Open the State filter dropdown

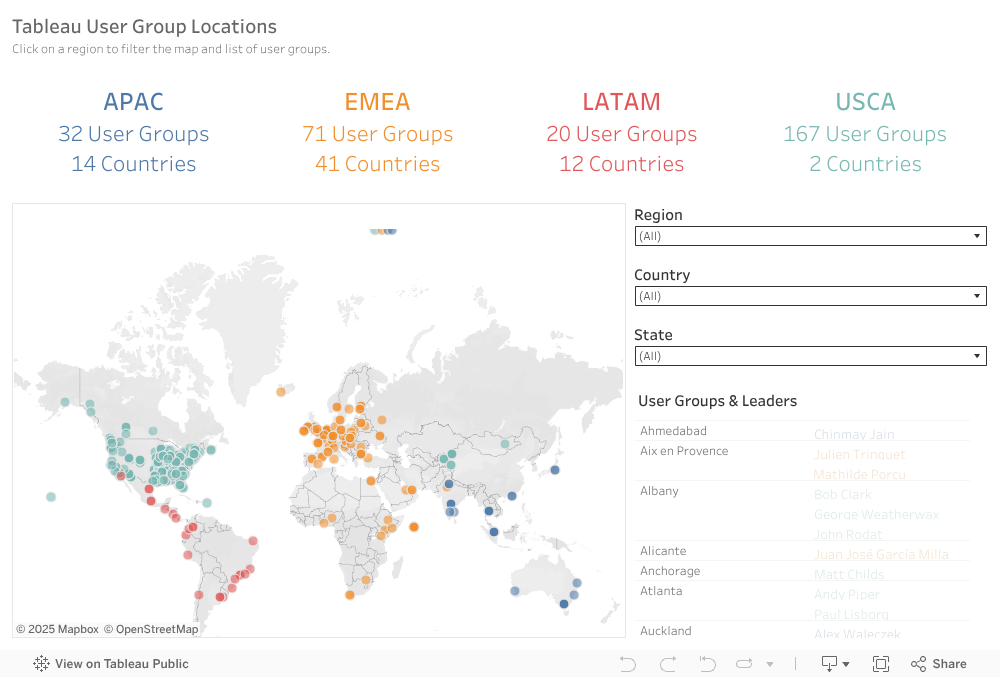coord(811,356)
